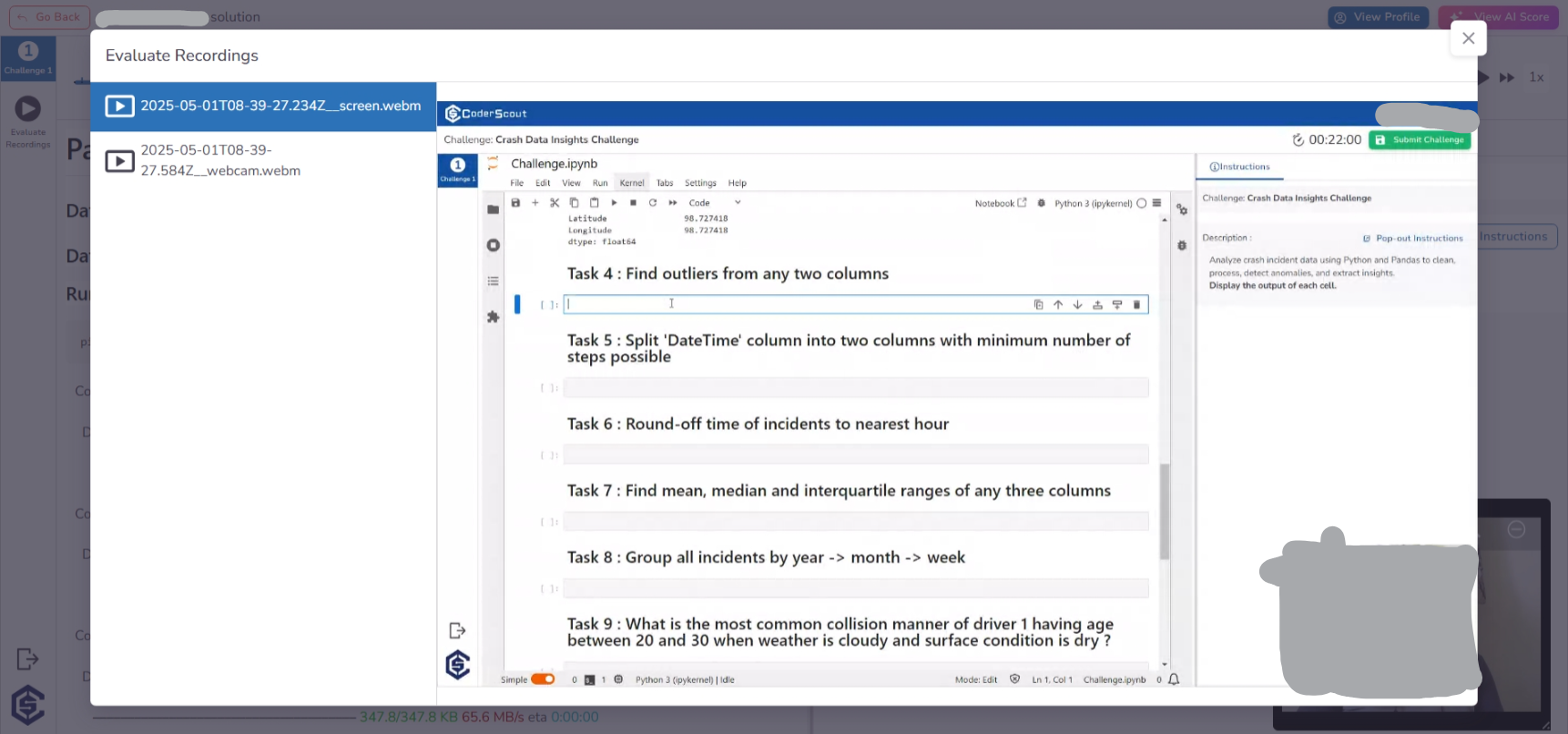
Task: Interrupt the kernel with the stop icon
Action: point(633,203)
